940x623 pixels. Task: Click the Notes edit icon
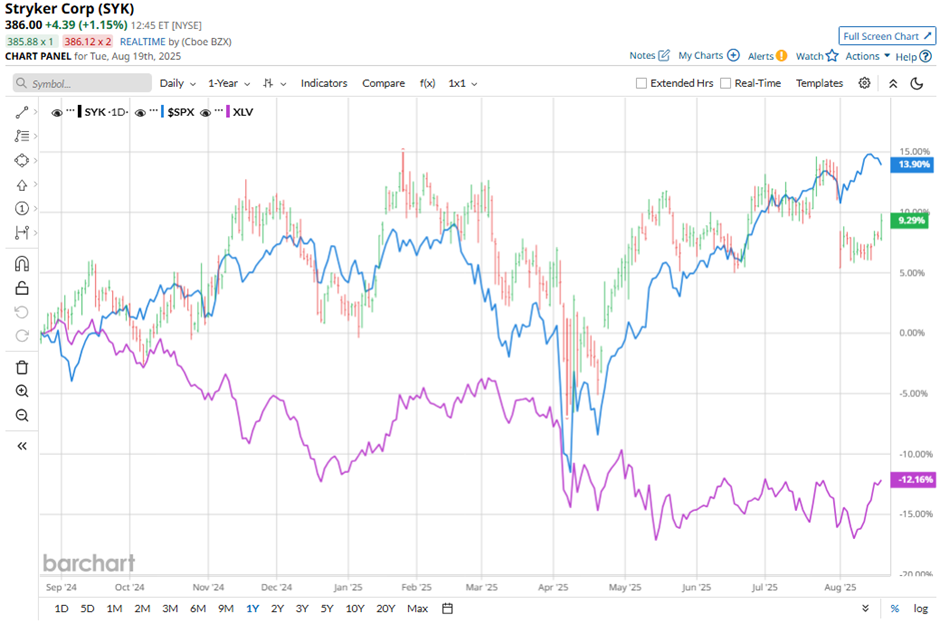click(664, 55)
